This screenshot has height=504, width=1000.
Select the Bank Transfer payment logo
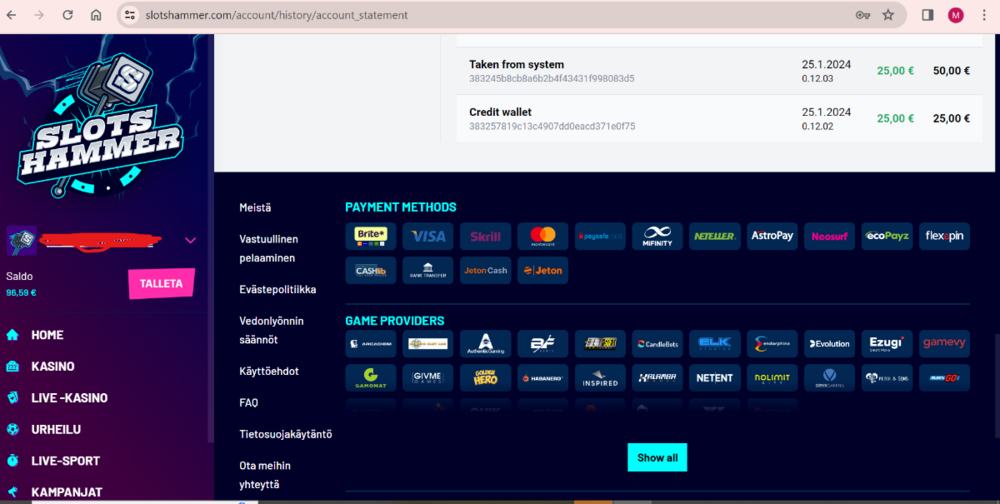point(428,271)
